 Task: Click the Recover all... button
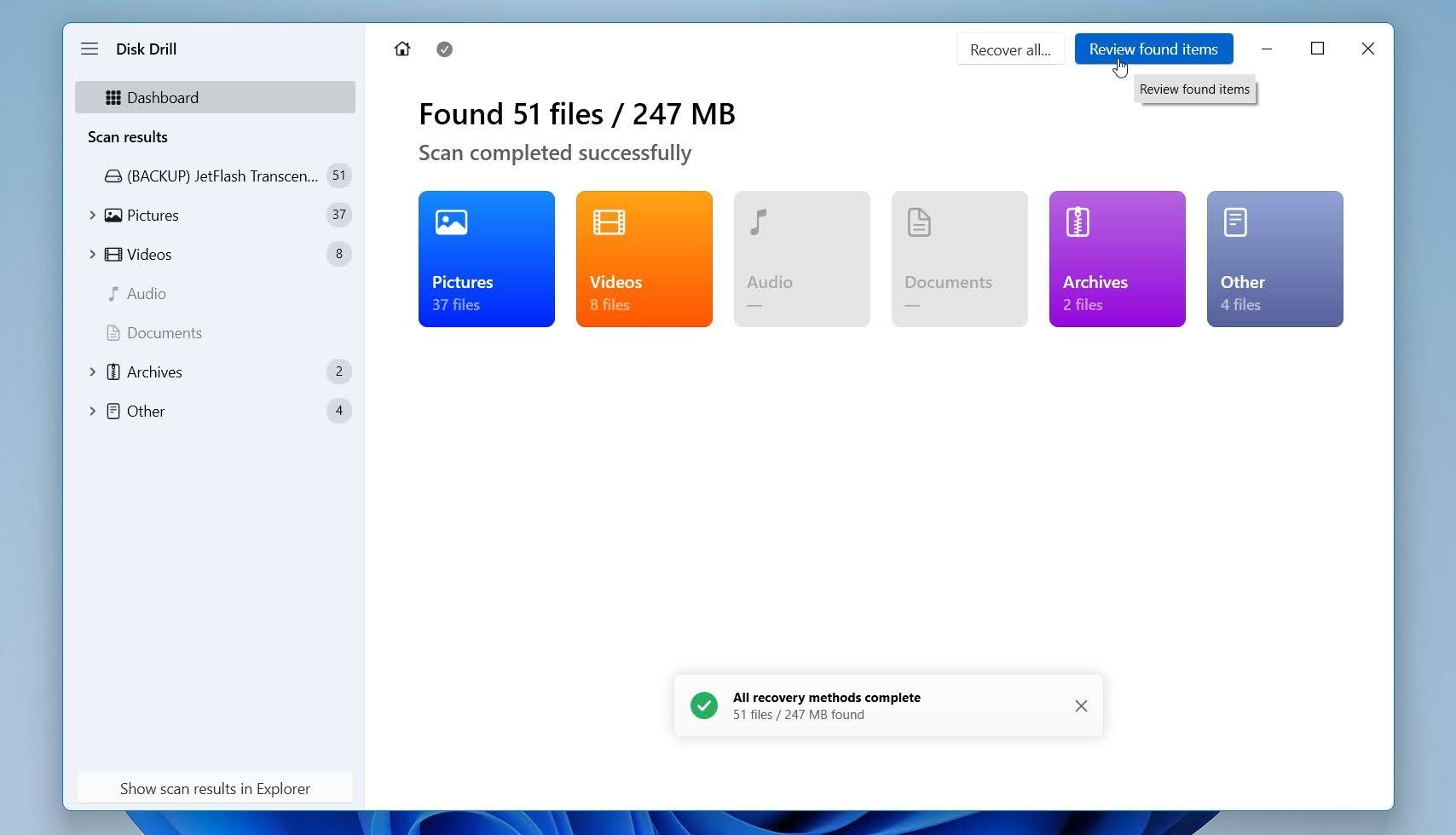coord(1010,49)
